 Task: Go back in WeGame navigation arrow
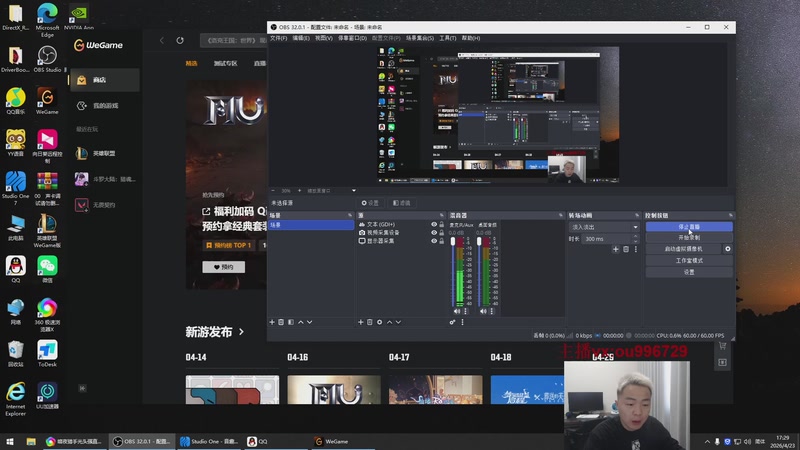[162, 40]
